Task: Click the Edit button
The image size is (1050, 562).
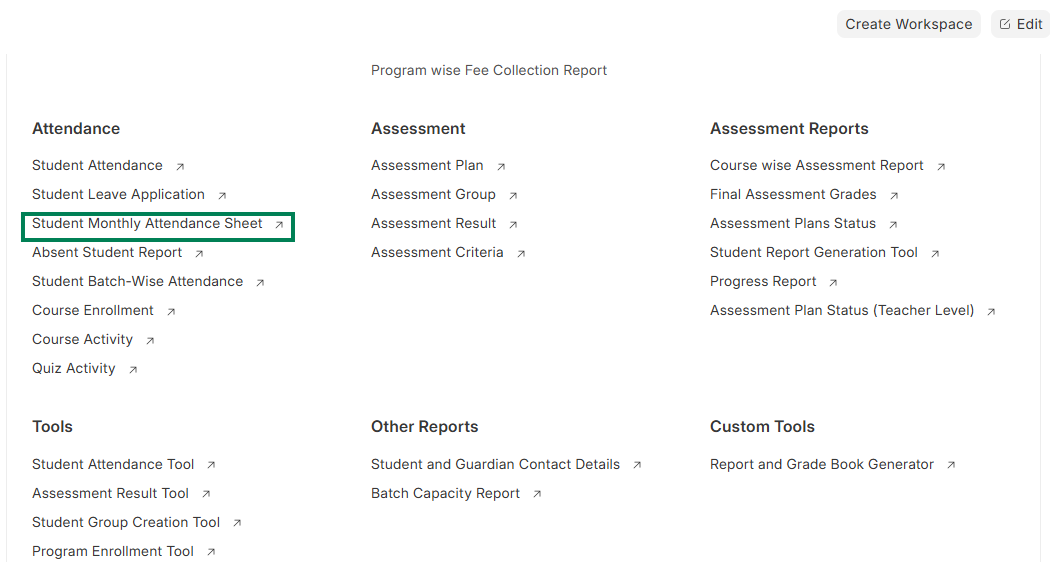Action: [x=1020, y=24]
